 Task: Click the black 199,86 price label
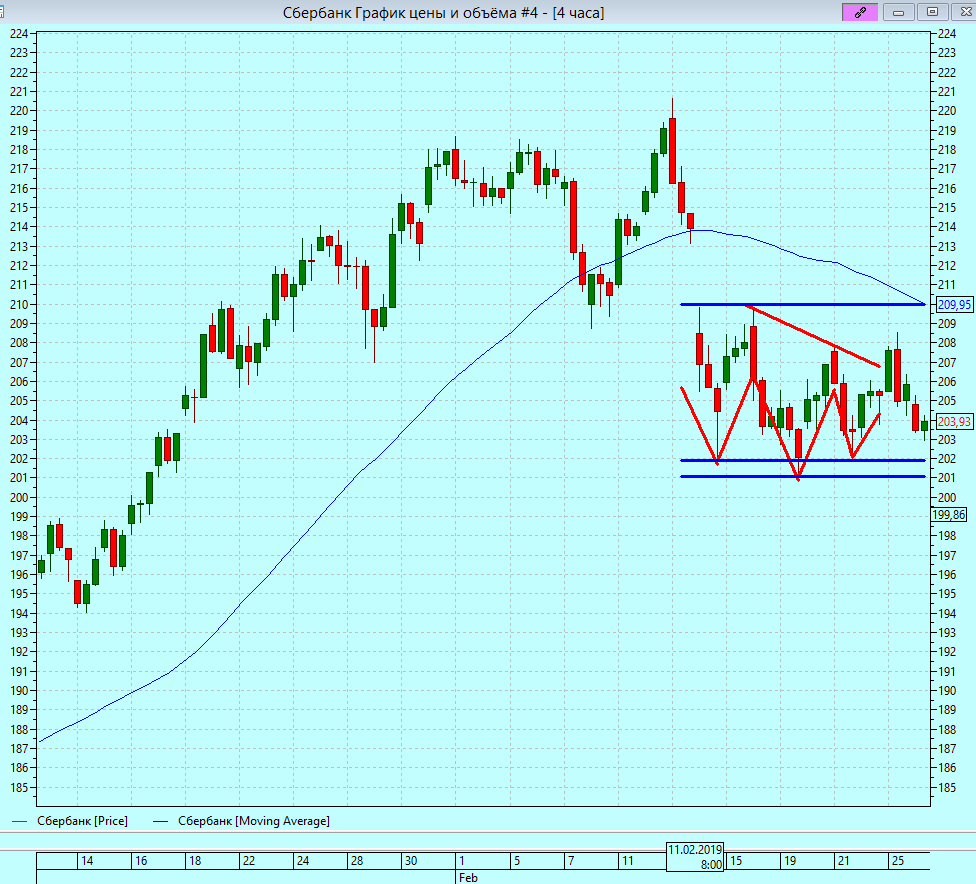point(949,515)
